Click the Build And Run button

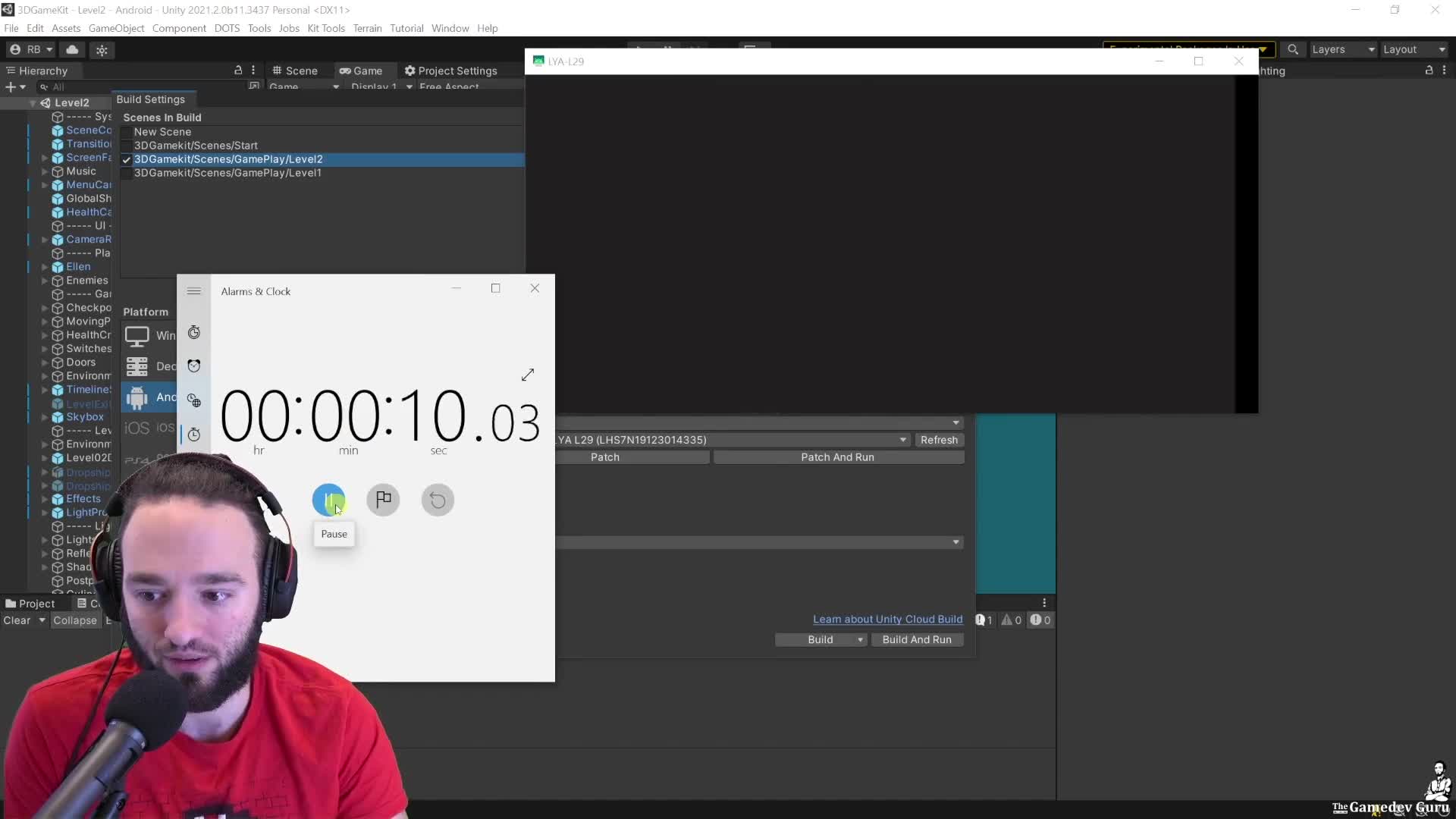pyautogui.click(x=918, y=639)
